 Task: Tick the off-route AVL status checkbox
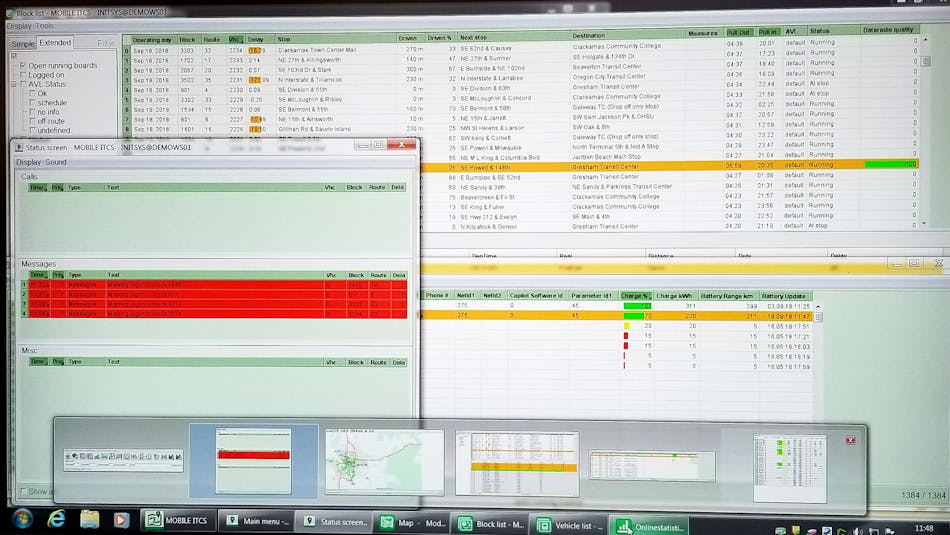coord(31,121)
